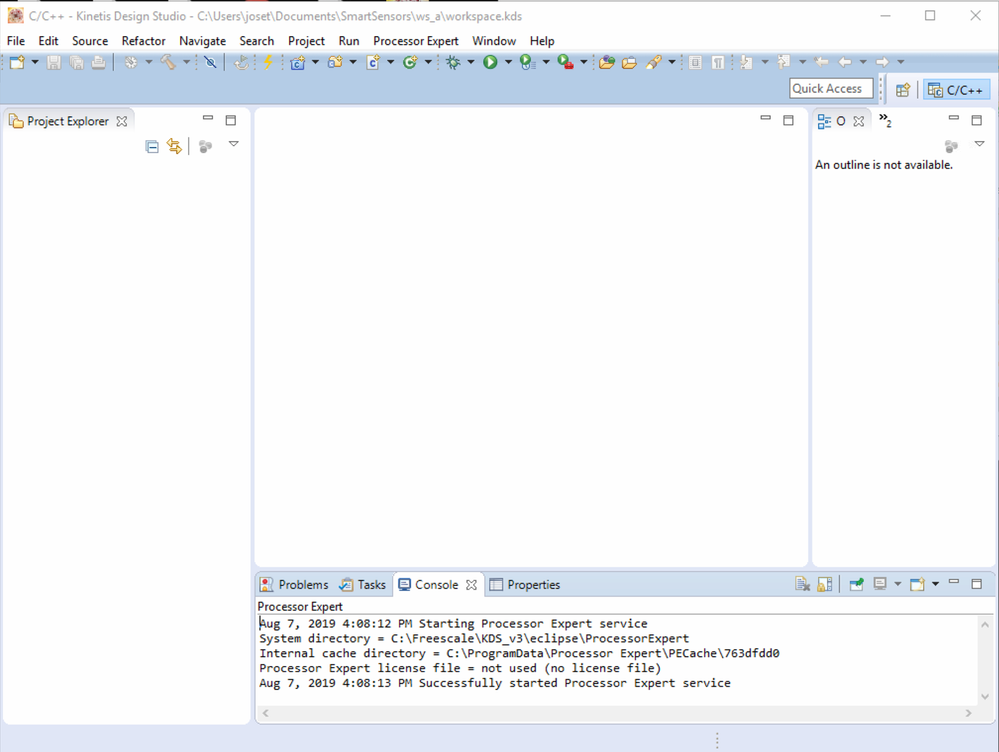Click the Save All icon

[76, 62]
